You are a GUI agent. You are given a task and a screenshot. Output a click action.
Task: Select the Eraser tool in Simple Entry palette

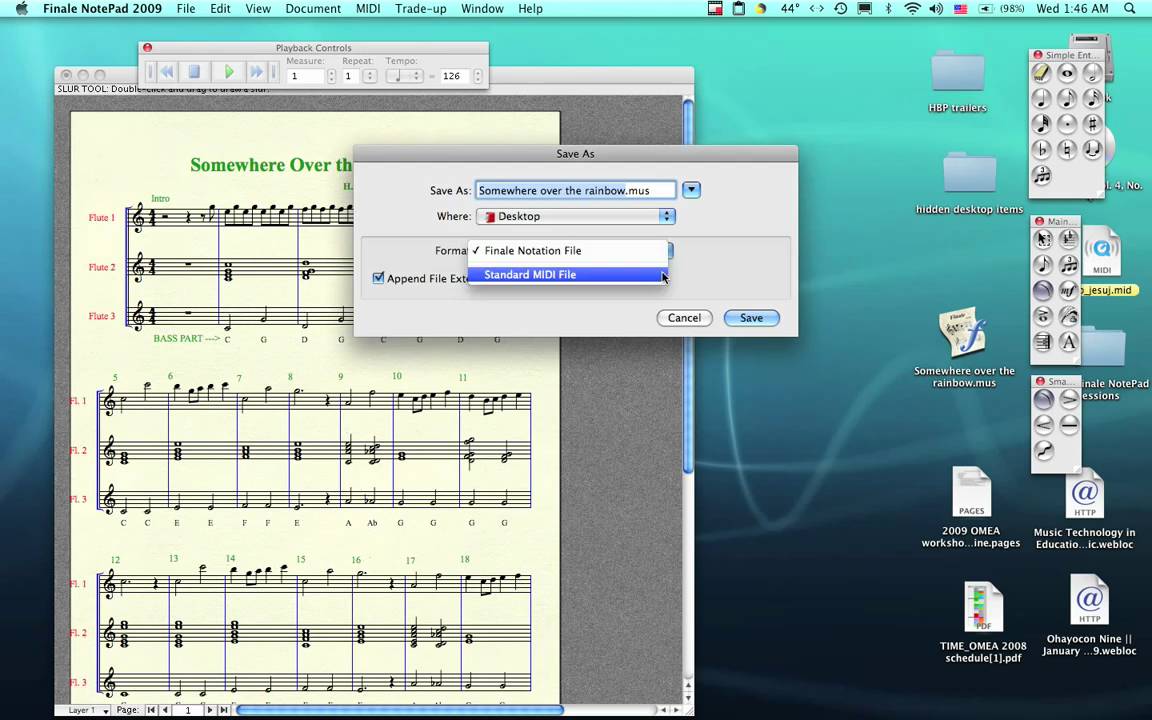(1041, 73)
